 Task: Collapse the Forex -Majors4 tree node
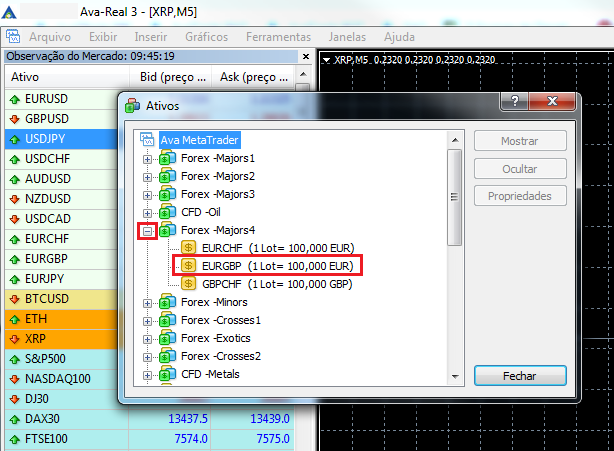point(147,231)
